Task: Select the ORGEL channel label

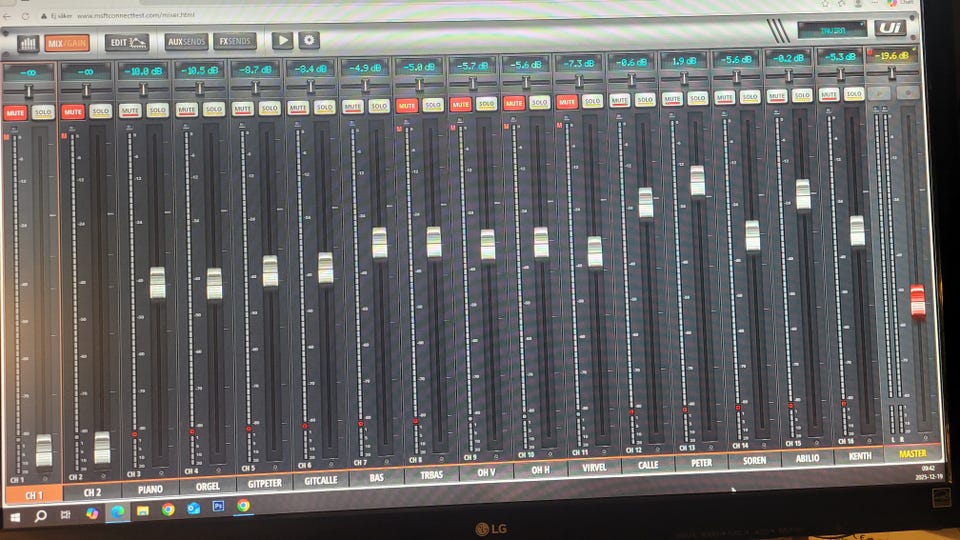Action: pyautogui.click(x=208, y=486)
